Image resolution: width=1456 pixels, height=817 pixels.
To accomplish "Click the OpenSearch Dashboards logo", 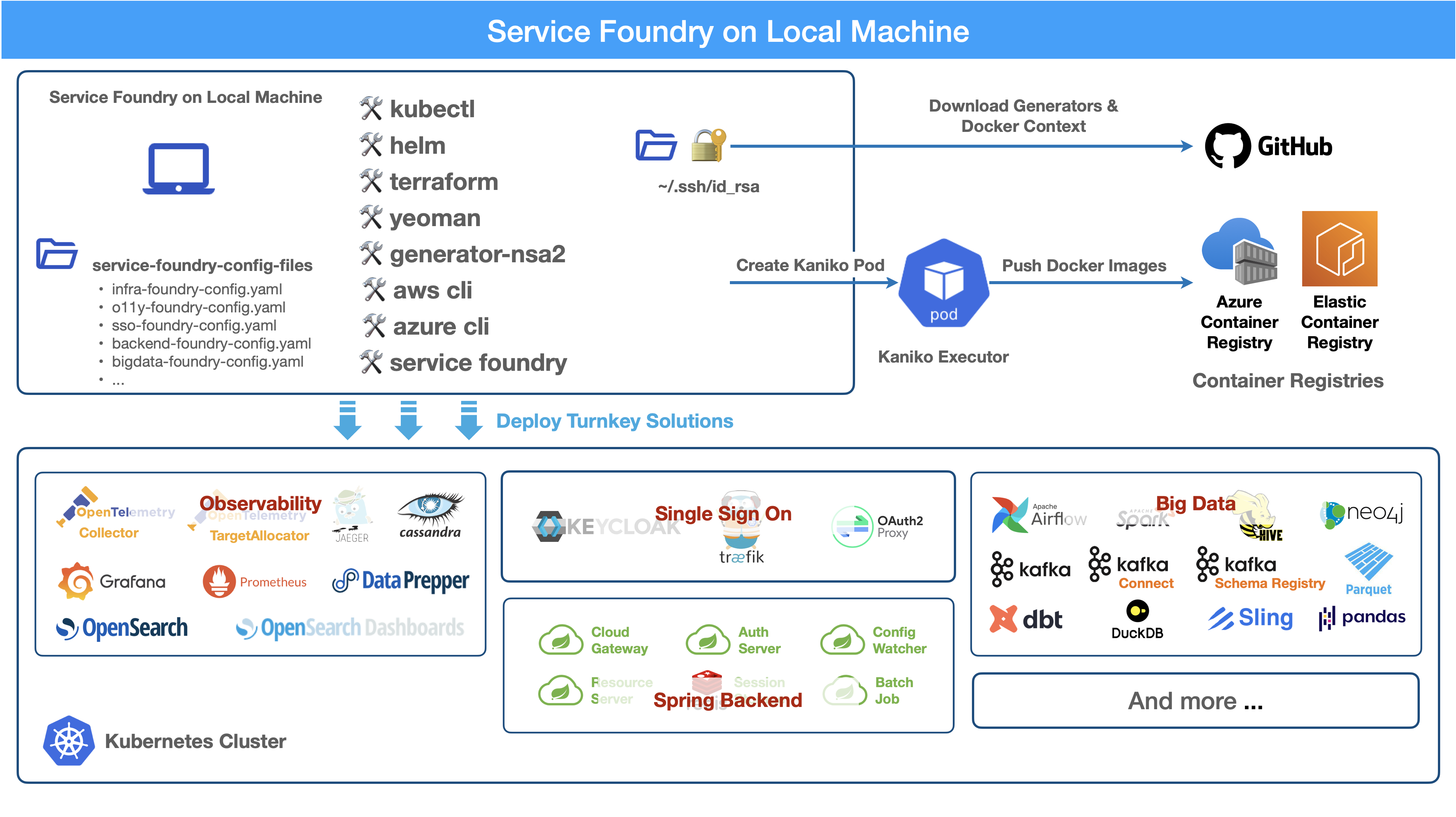I will [350, 628].
